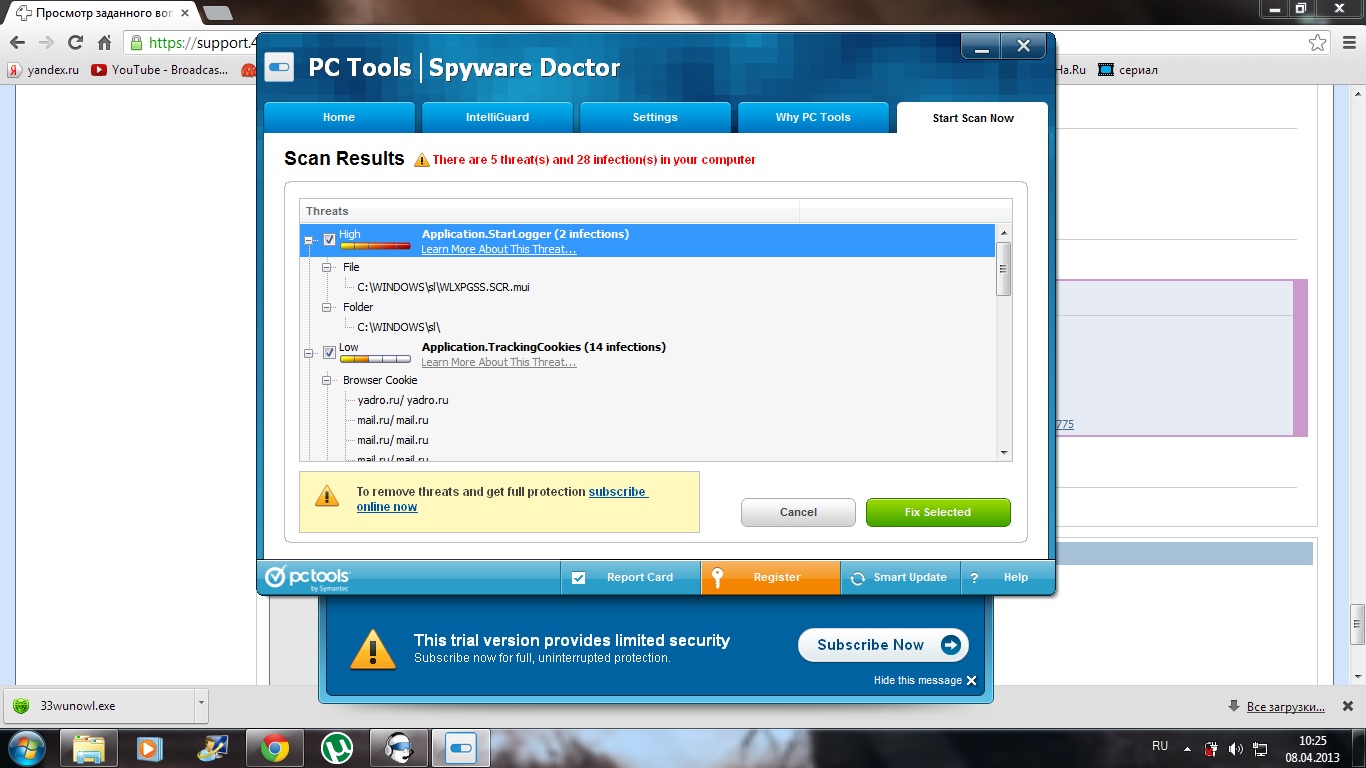Click the yellow warning icon in the subscribe notice
The image size is (1366, 768).
coord(327,496)
